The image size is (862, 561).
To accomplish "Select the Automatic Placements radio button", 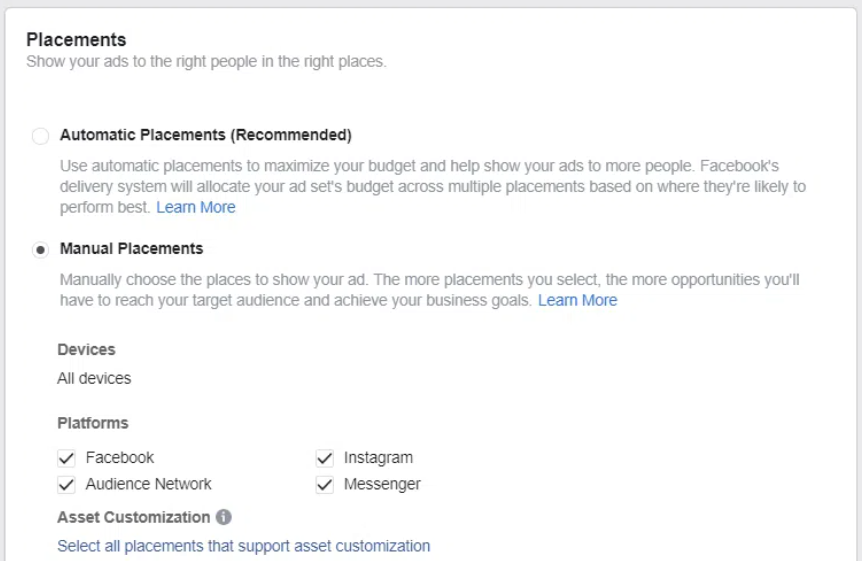I will (40, 136).
